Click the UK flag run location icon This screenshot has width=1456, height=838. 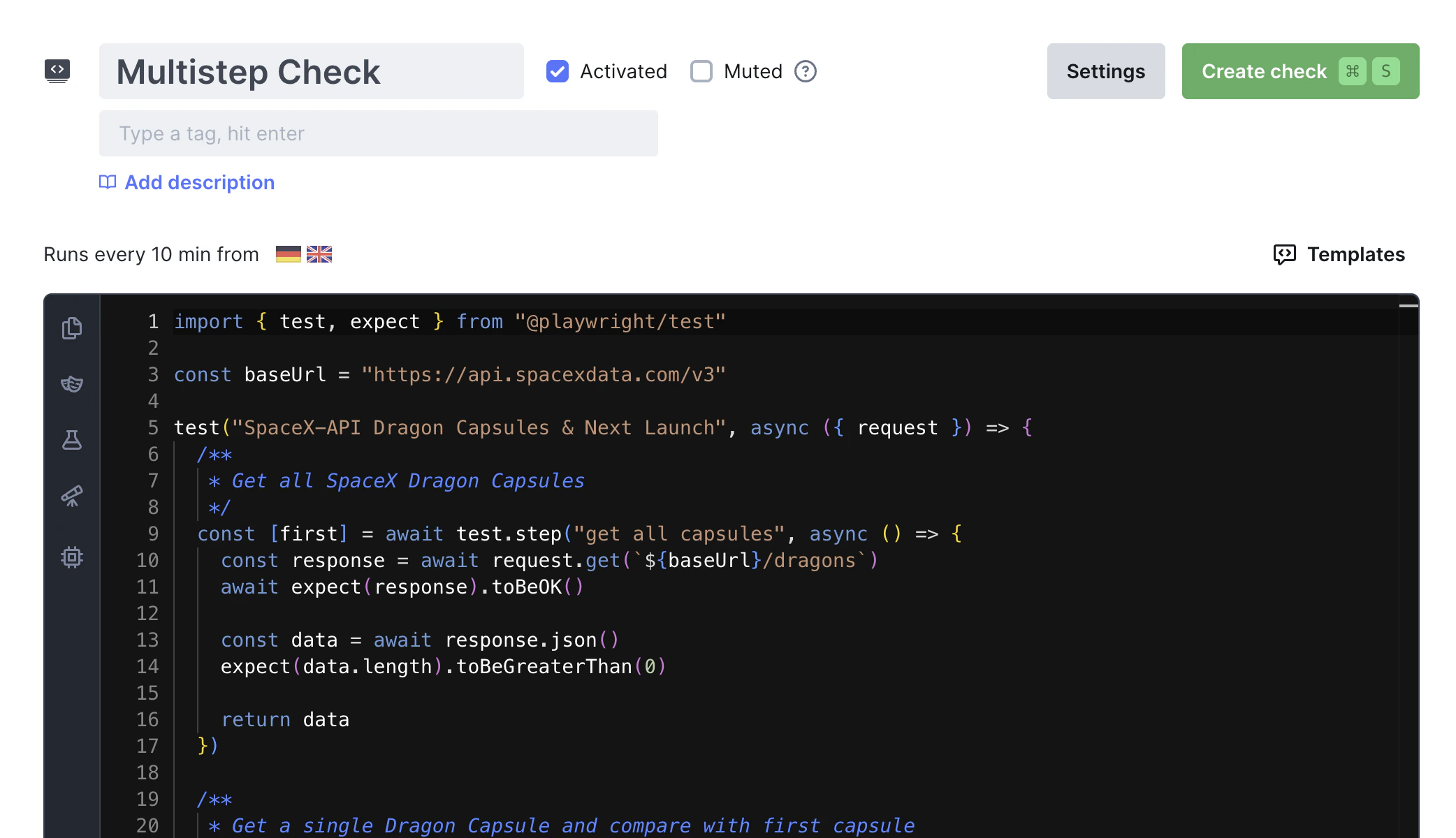[x=319, y=253]
